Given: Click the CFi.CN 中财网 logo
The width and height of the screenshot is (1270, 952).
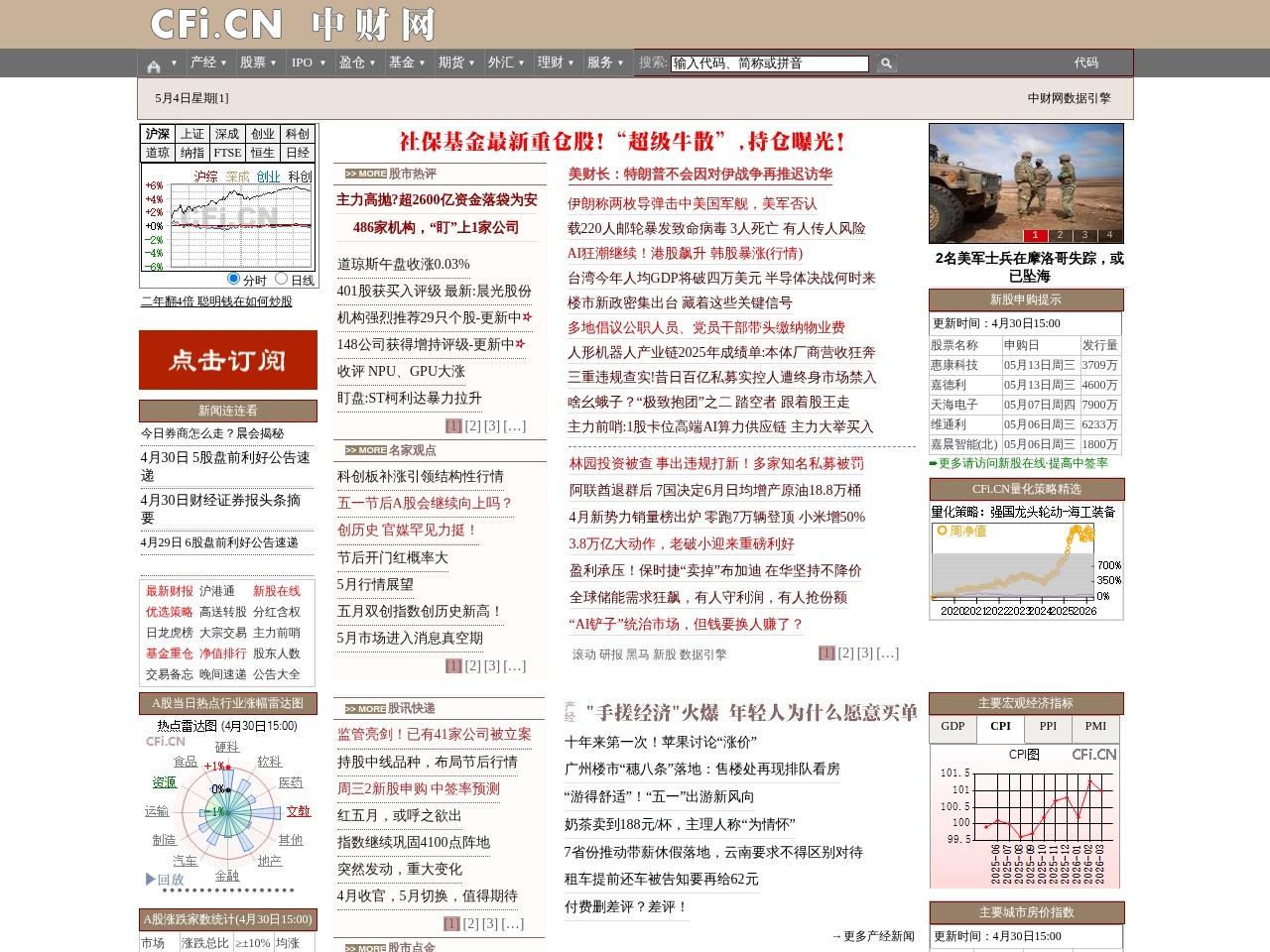Looking at the screenshot, I should [x=293, y=24].
